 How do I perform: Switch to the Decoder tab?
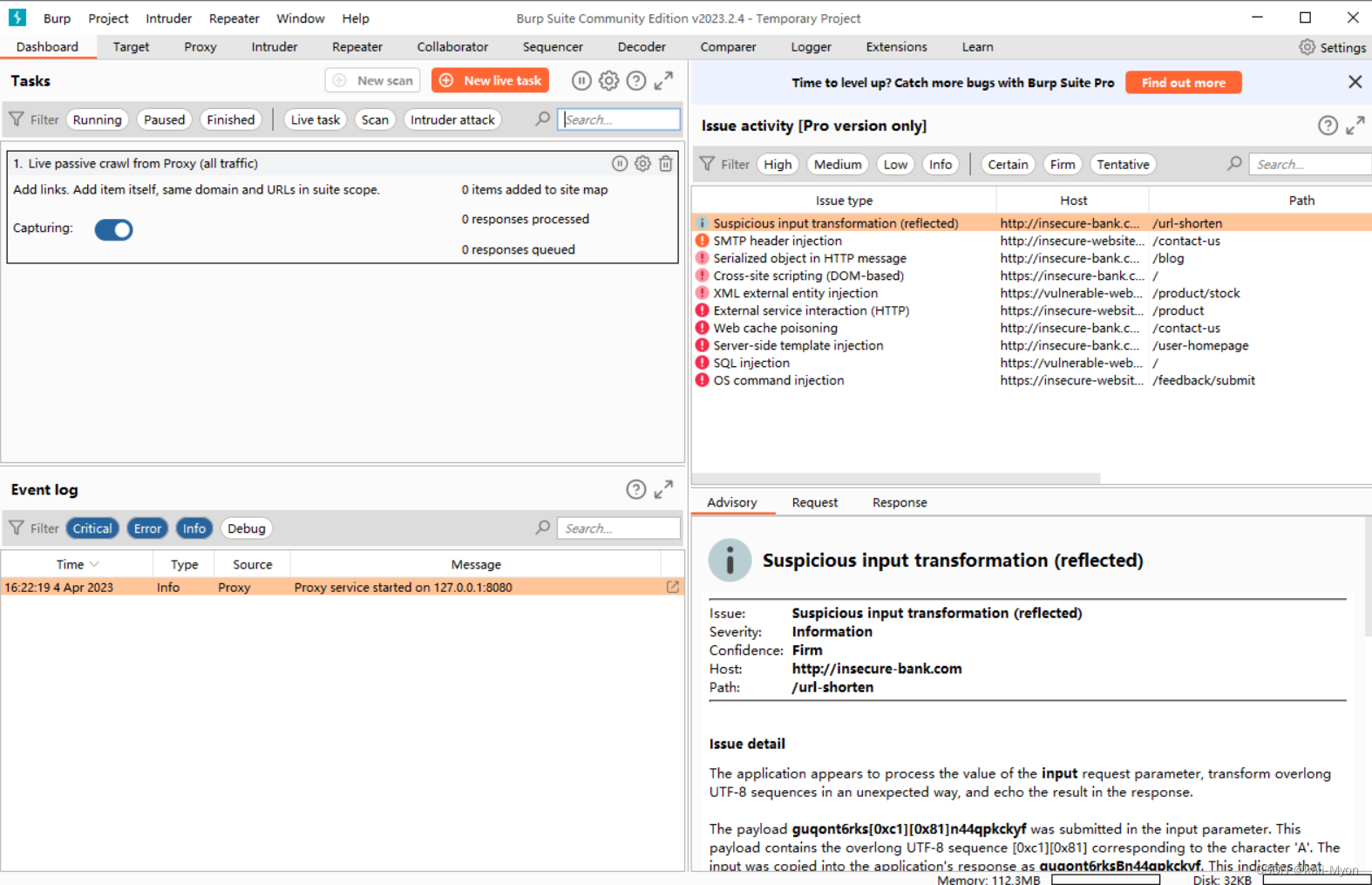(x=642, y=47)
